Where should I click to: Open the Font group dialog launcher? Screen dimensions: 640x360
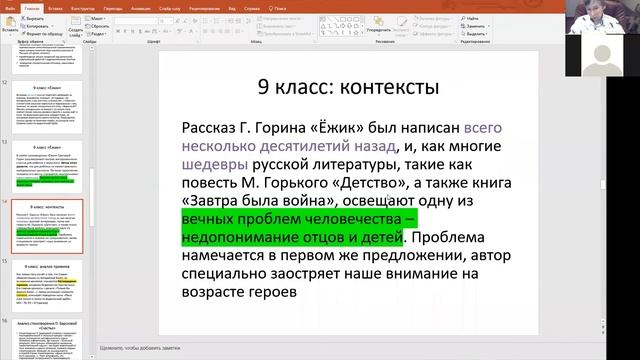198,42
